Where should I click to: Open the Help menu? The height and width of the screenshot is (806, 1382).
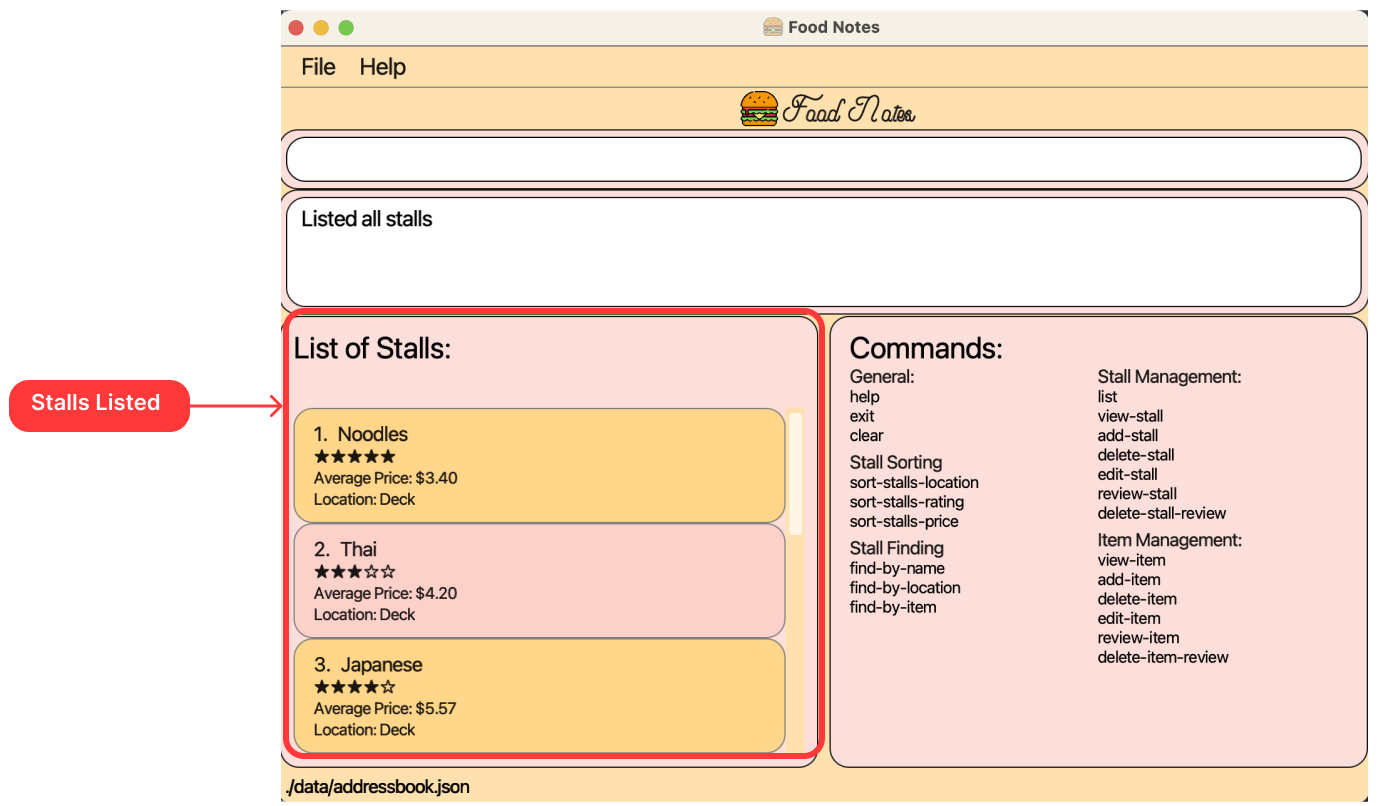pos(382,67)
